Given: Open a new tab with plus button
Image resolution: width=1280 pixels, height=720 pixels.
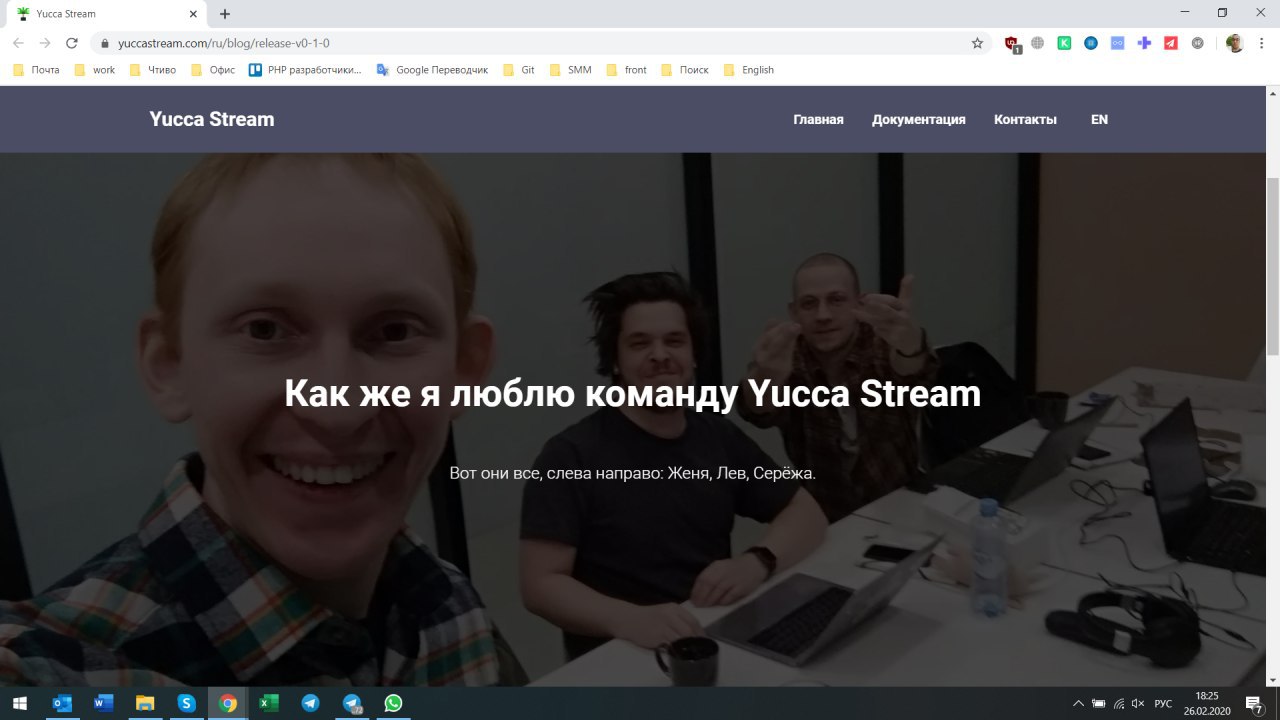Looking at the screenshot, I should point(225,14).
